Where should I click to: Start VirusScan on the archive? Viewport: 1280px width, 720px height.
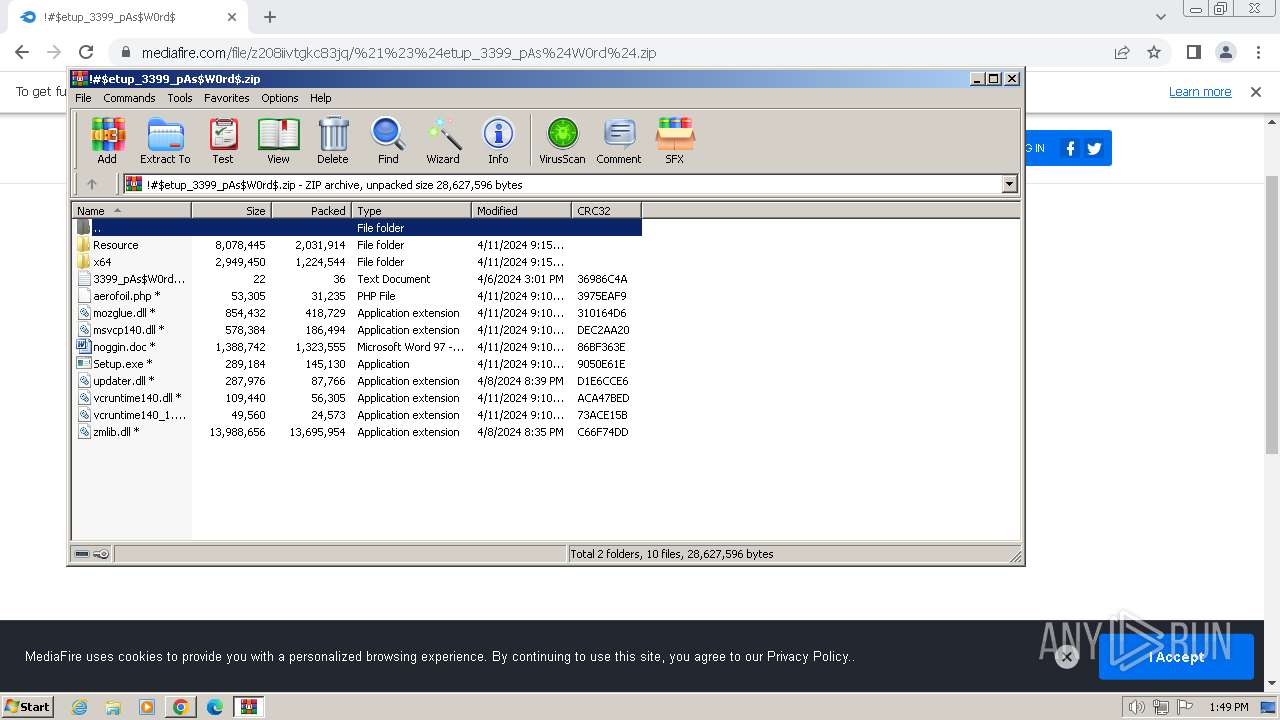pyautogui.click(x=562, y=141)
